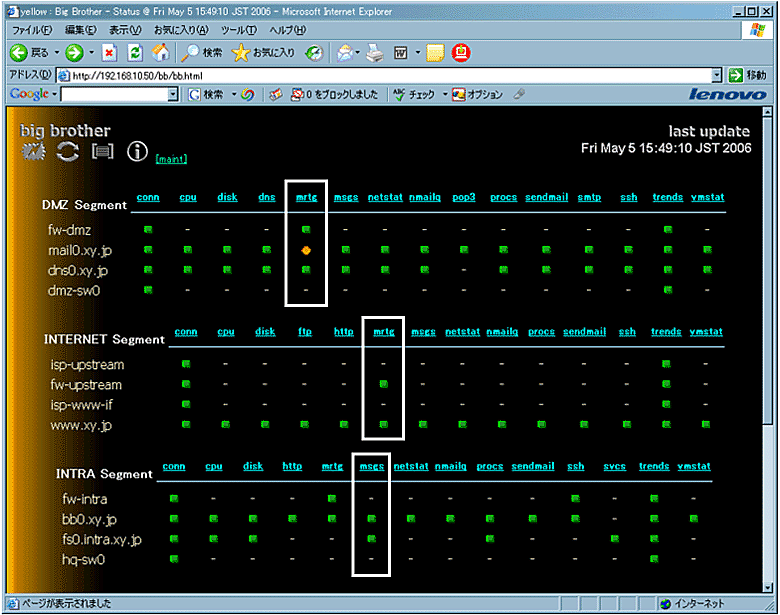This screenshot has width=780, height=615.
Task: Open the ツール(T) menu
Action: click(238, 30)
